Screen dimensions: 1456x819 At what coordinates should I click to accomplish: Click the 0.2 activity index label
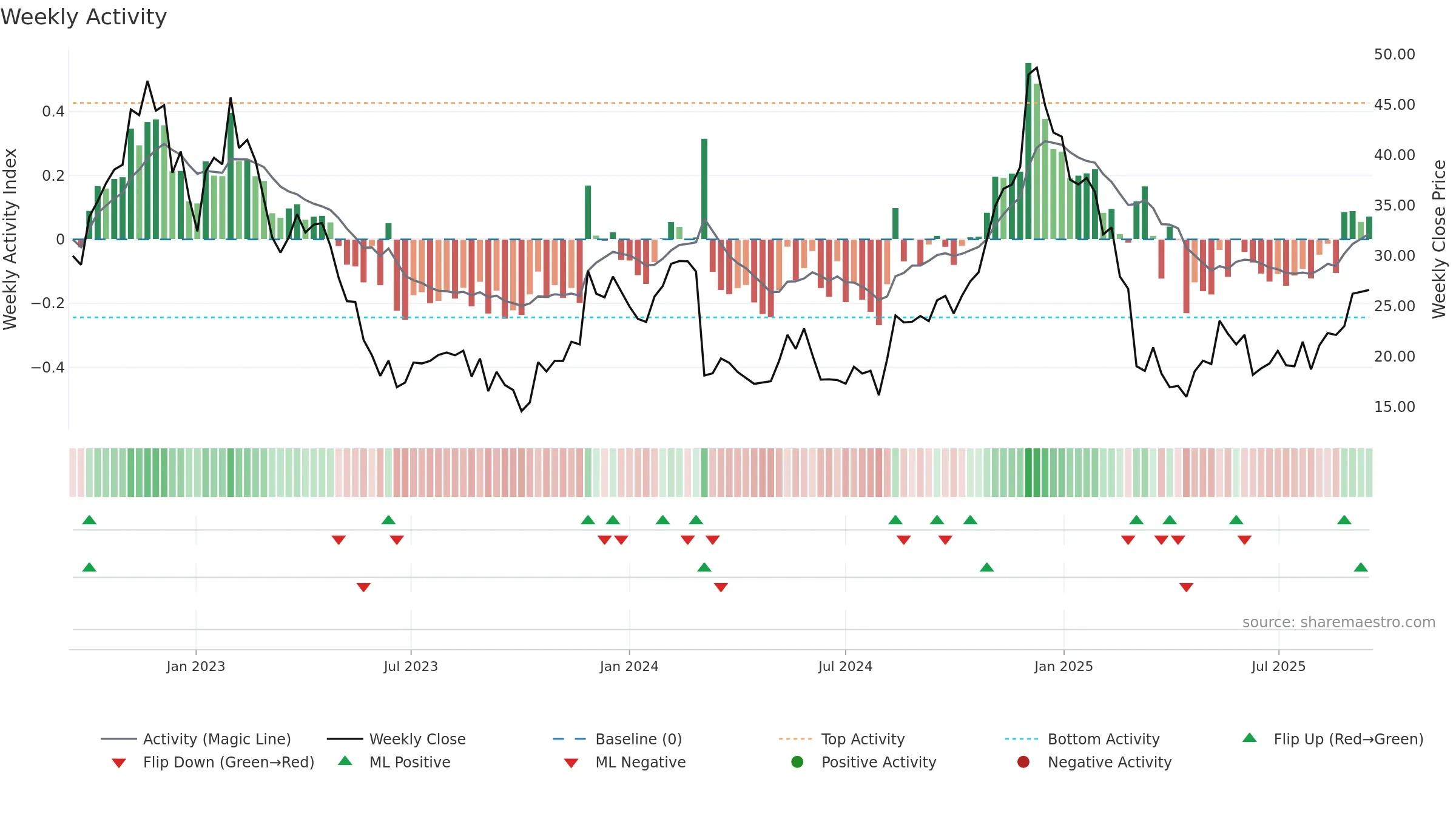click(x=53, y=176)
